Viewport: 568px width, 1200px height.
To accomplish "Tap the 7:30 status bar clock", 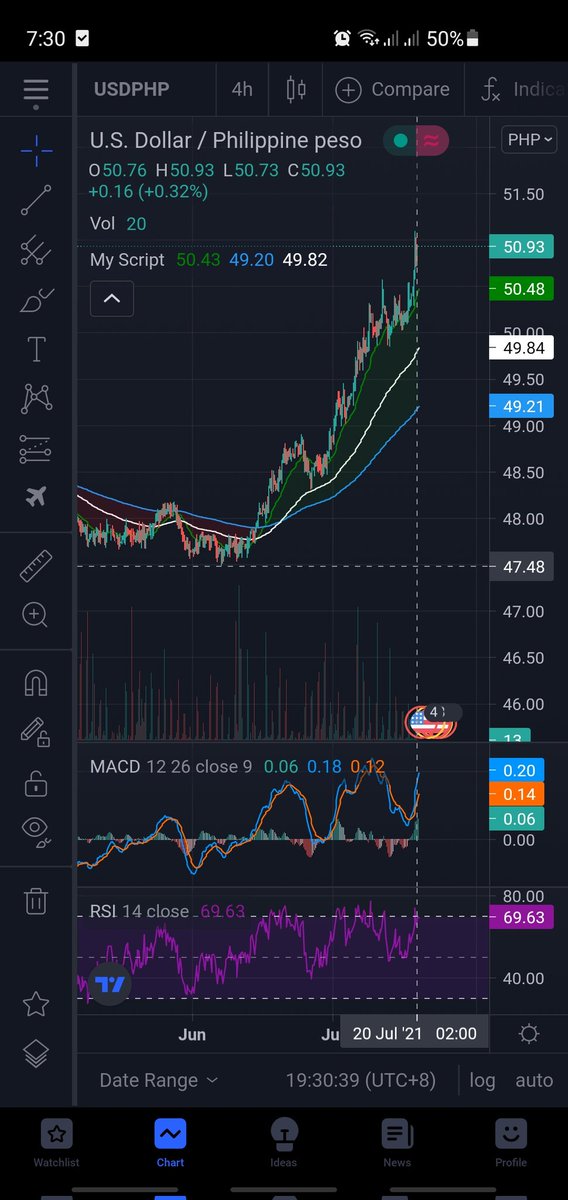I will tap(46, 39).
